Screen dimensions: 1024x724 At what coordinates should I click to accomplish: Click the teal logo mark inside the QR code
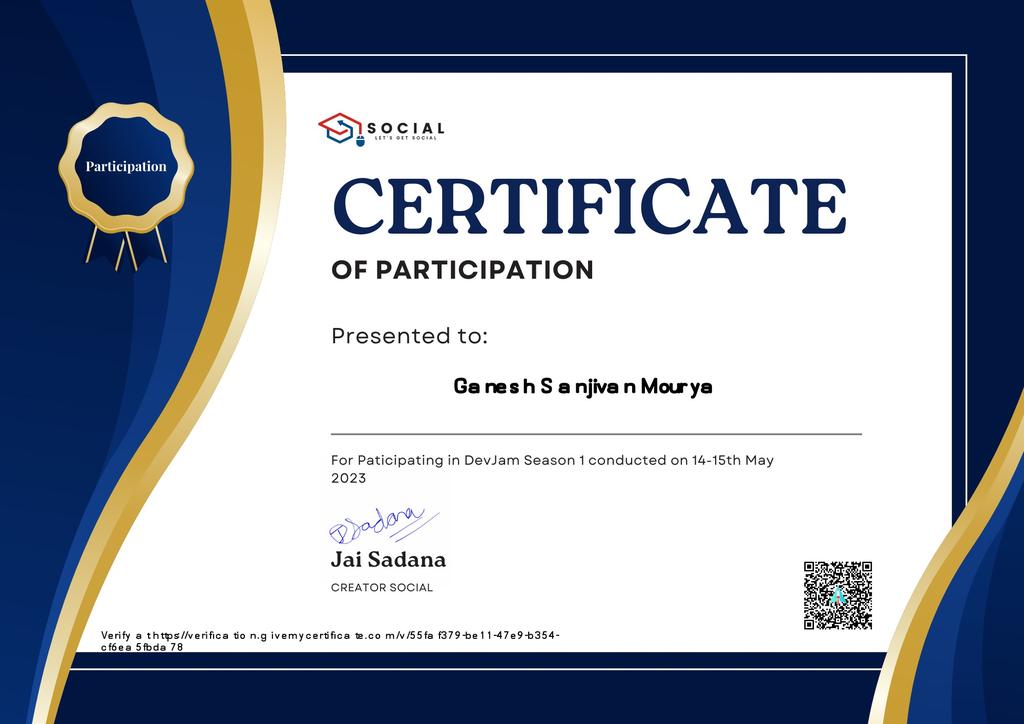(x=837, y=597)
